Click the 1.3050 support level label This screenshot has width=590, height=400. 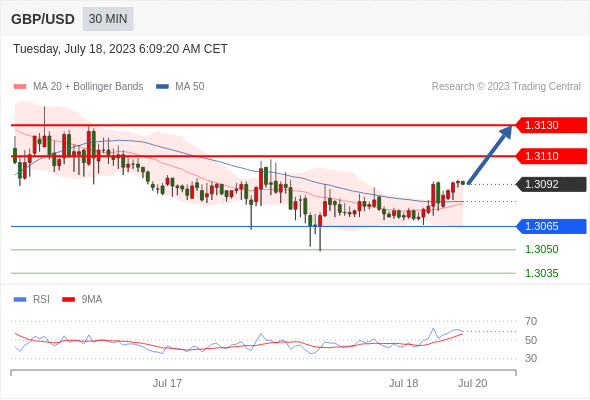coord(541,249)
